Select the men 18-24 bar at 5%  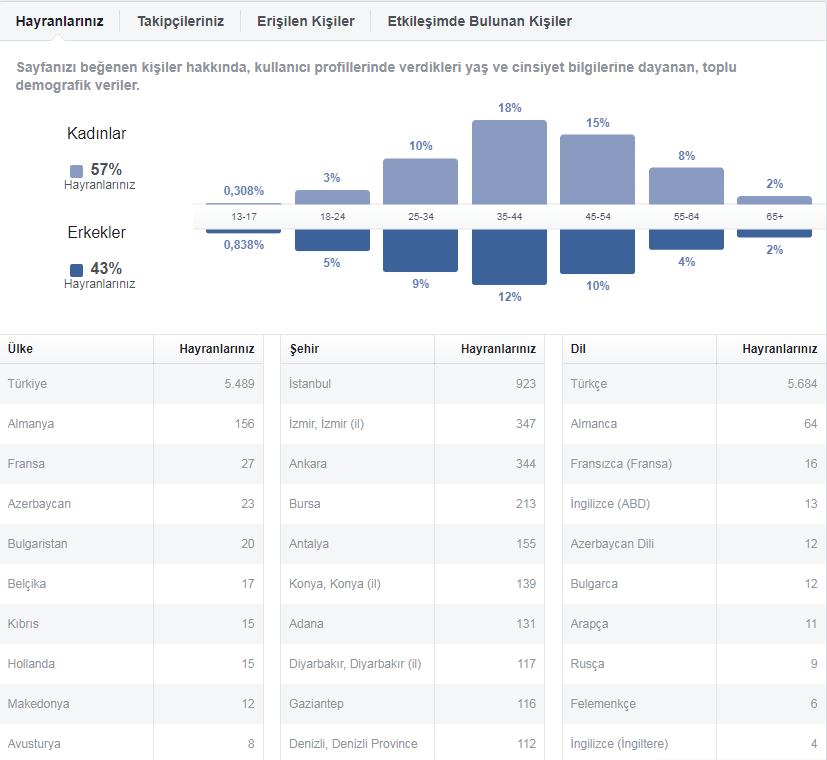332,240
